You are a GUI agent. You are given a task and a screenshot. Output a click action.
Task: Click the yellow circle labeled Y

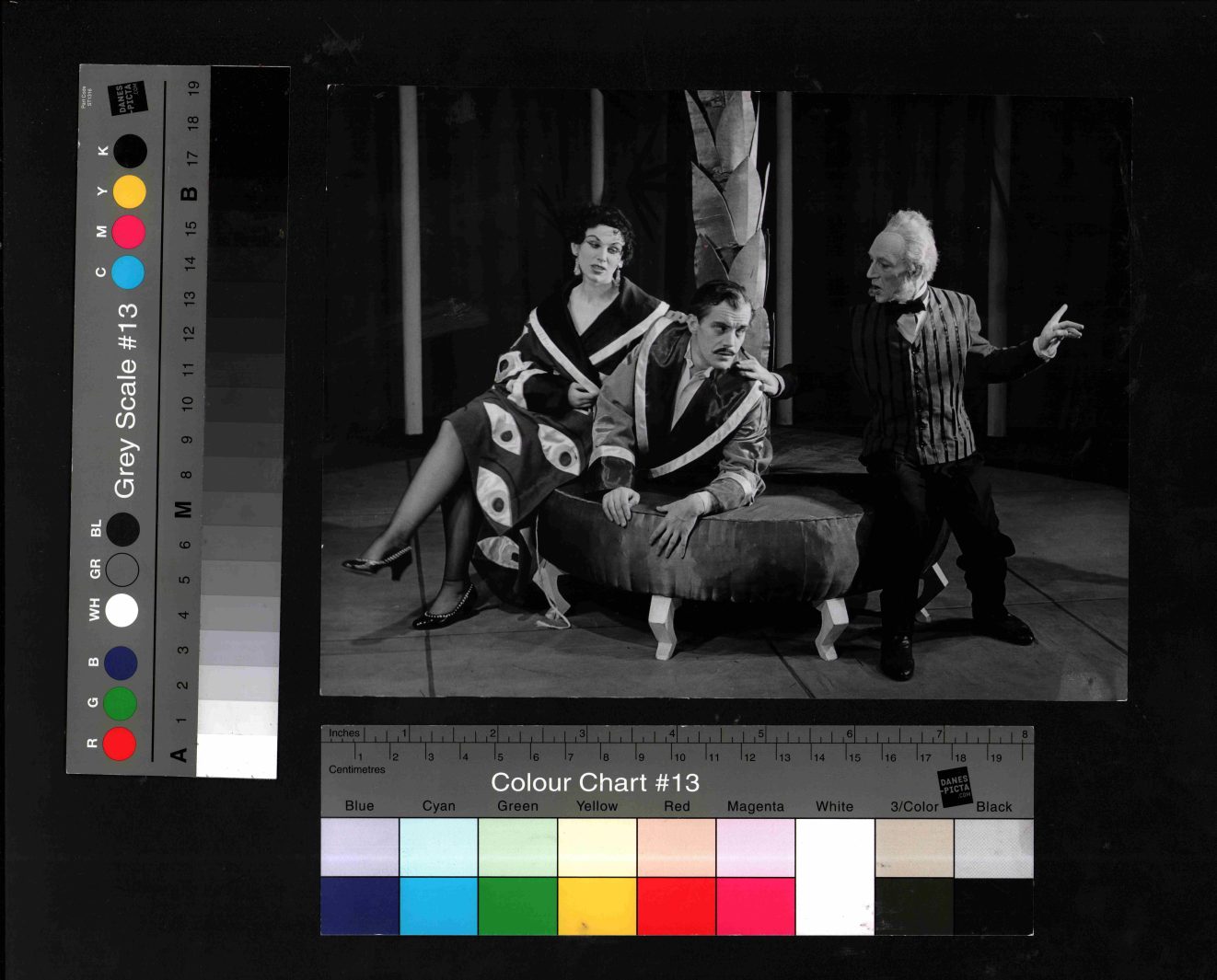[129, 191]
